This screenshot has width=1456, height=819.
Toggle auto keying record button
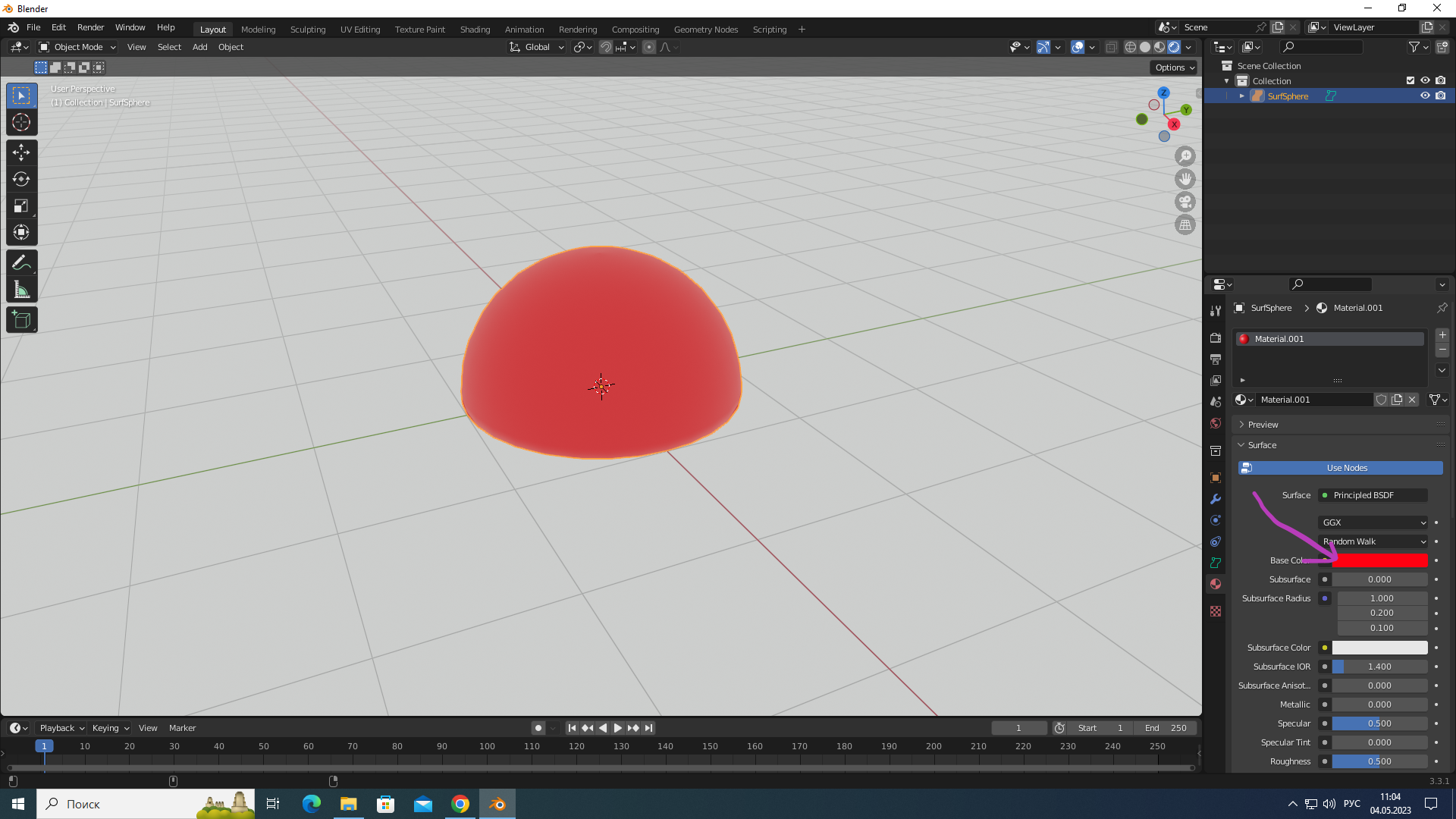pyautogui.click(x=538, y=728)
